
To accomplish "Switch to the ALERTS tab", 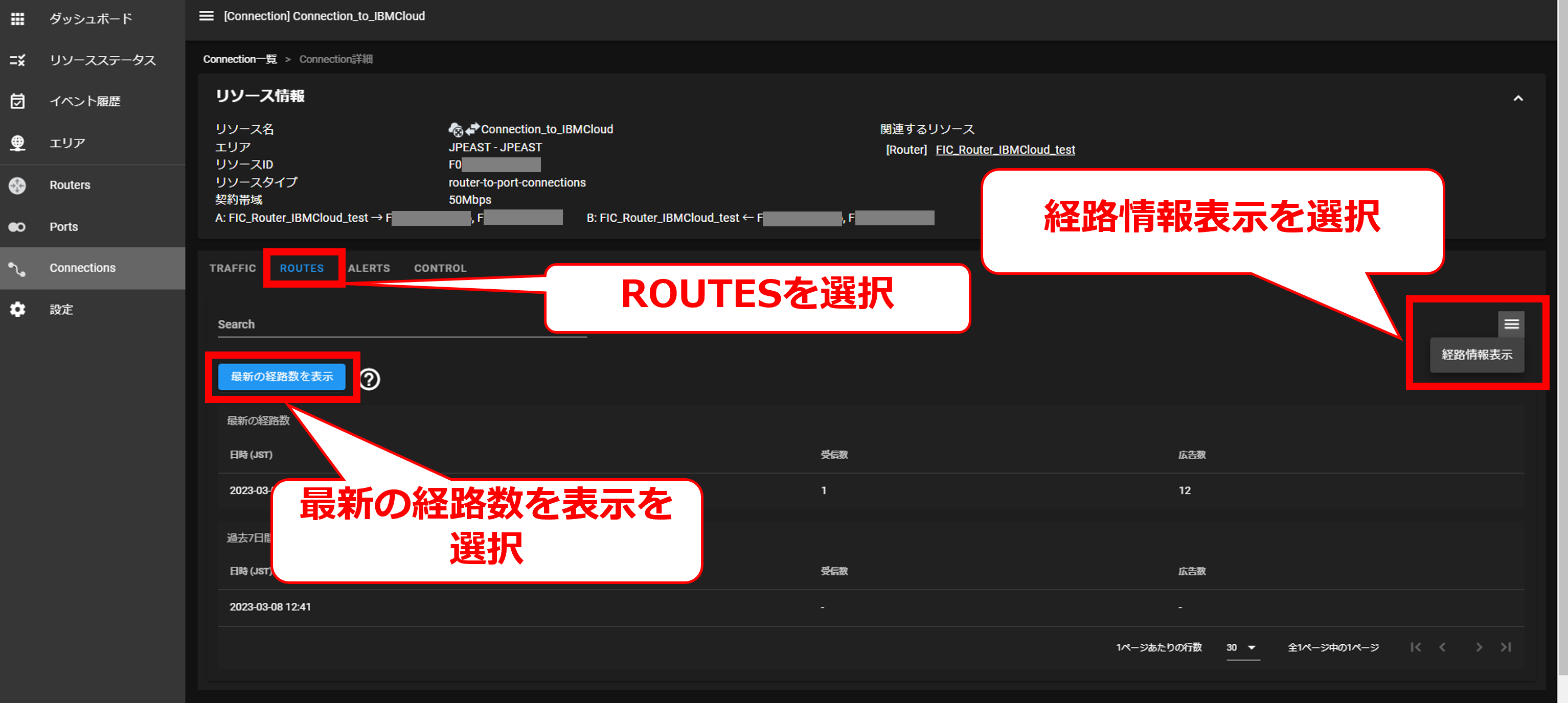I will click(x=369, y=268).
